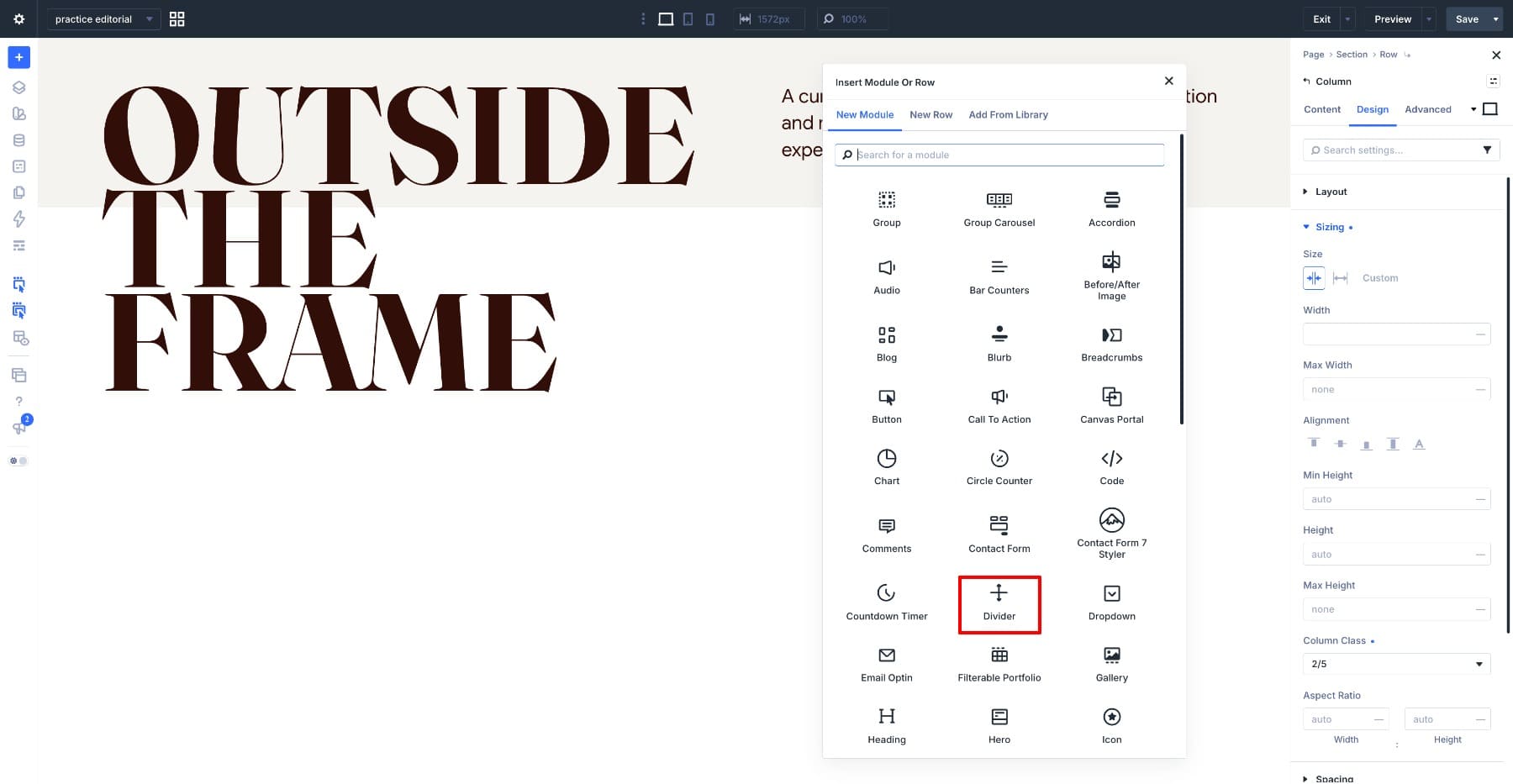Switch to phone view icon
The height and width of the screenshot is (784, 1513).
tap(709, 18)
